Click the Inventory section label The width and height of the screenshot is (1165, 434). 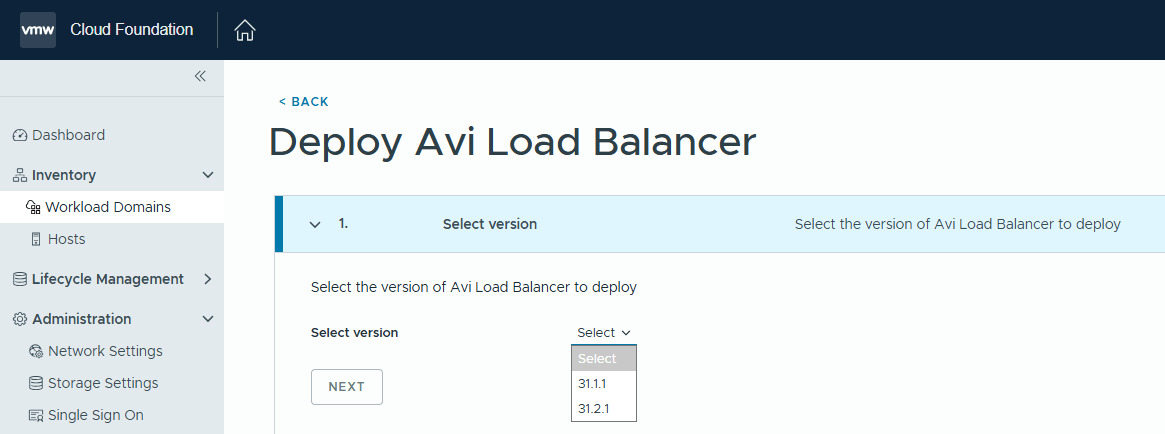[64, 175]
